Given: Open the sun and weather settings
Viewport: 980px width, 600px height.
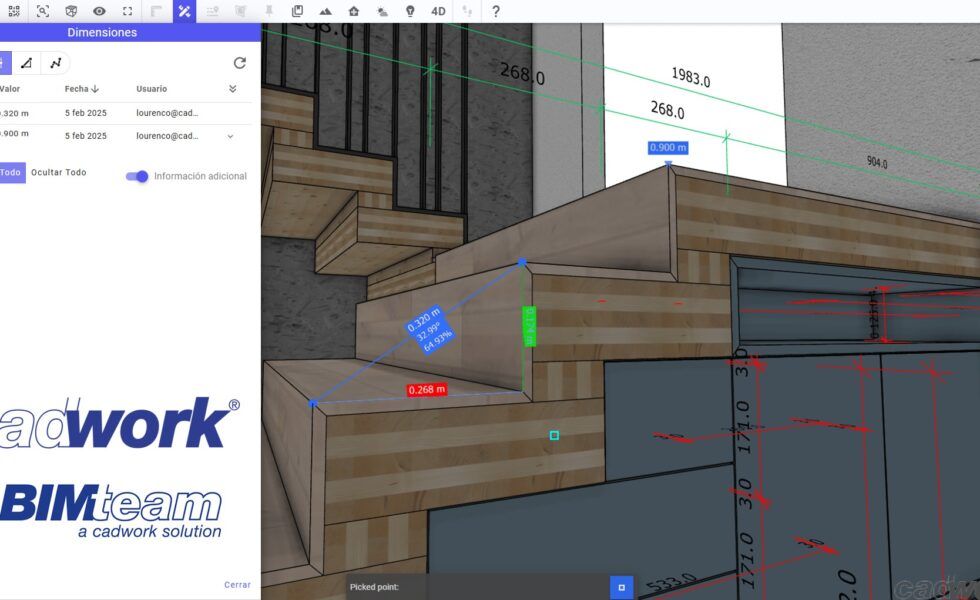Looking at the screenshot, I should coord(382,11).
